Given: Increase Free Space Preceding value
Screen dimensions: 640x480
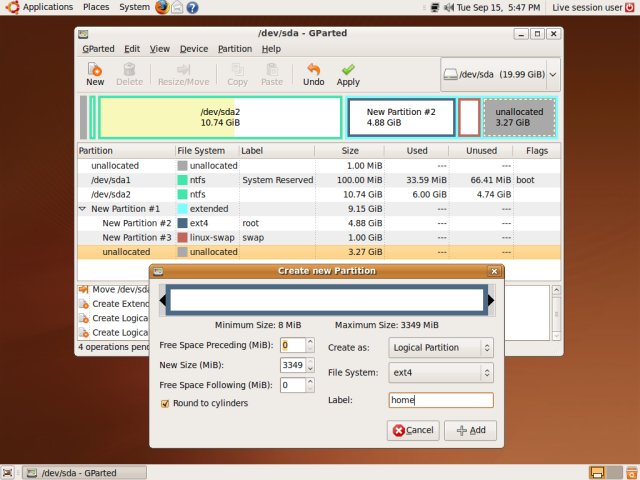Looking at the screenshot, I should click(310, 341).
